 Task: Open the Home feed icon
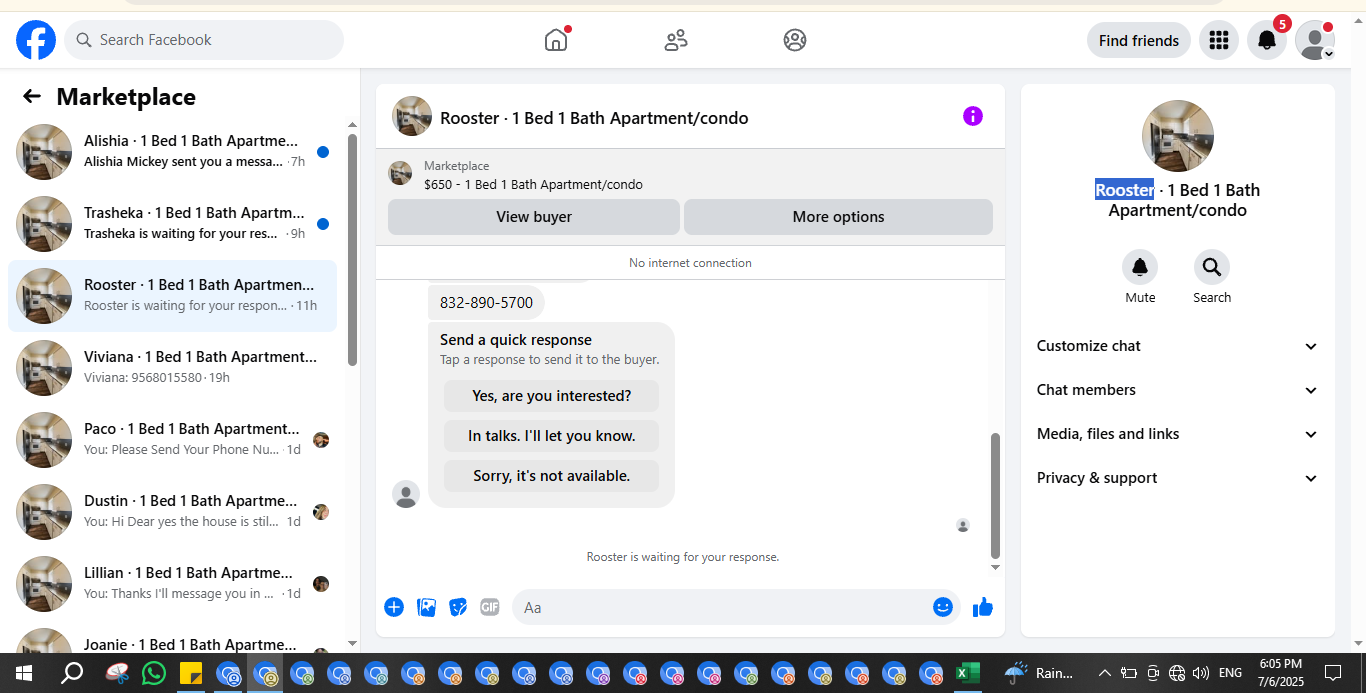[556, 40]
